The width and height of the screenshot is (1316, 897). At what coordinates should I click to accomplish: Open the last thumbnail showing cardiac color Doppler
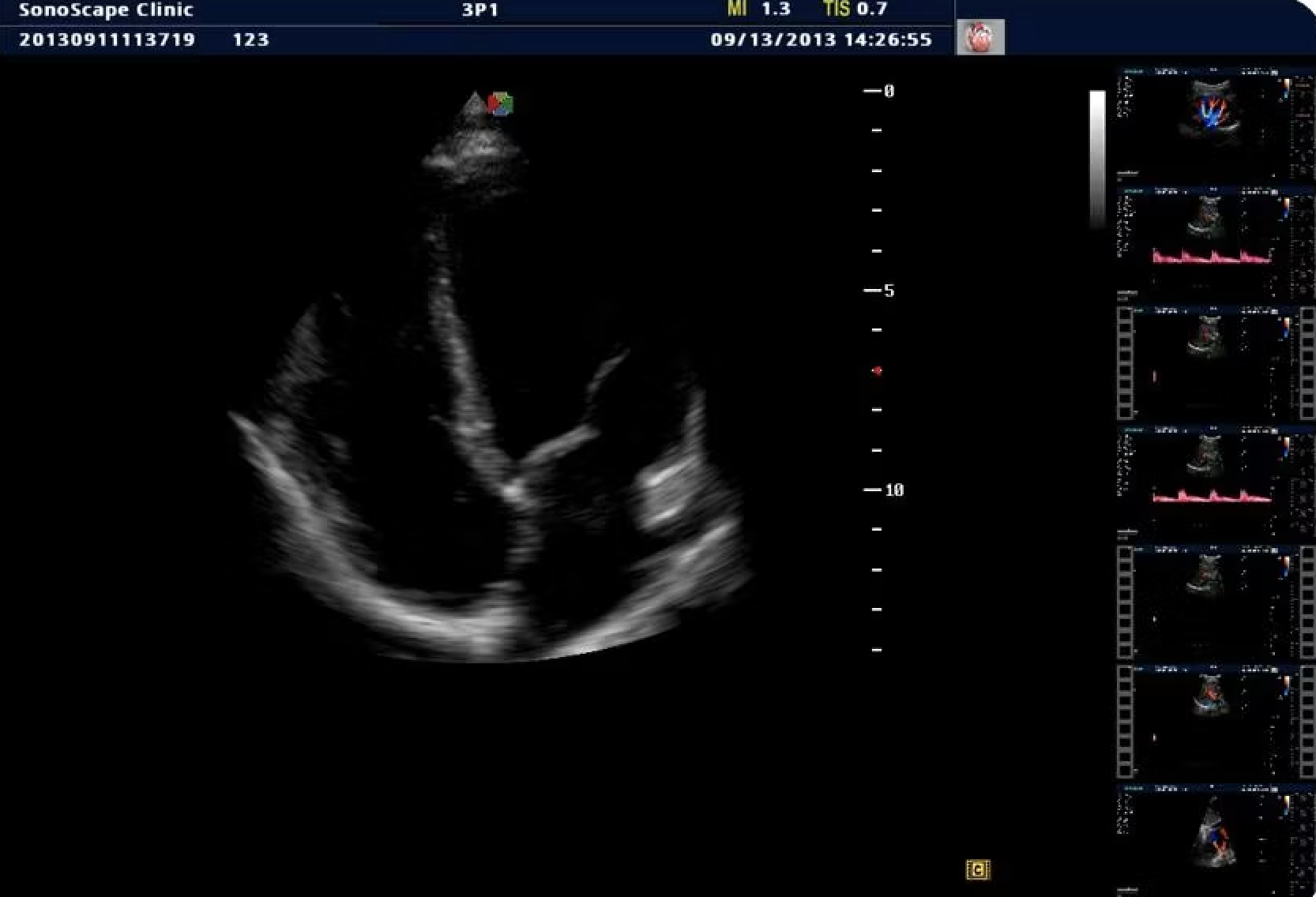(1215, 840)
